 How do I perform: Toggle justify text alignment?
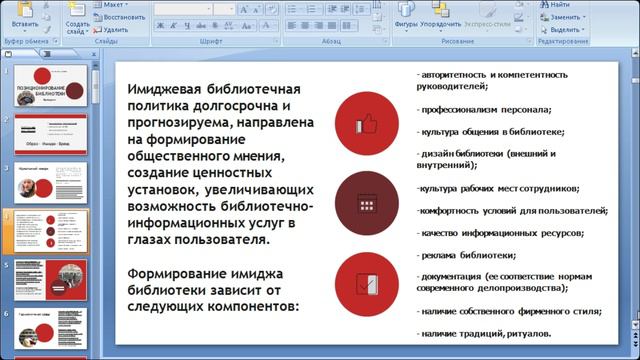click(x=332, y=26)
